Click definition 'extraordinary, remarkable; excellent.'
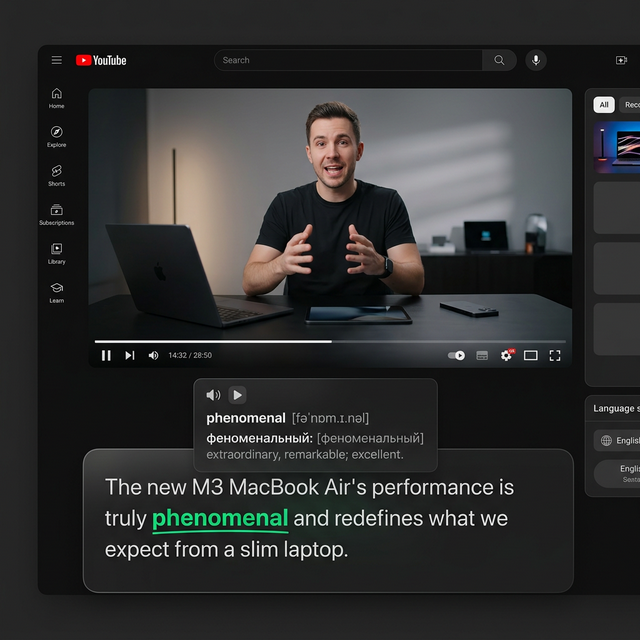The image size is (640, 640). [x=305, y=455]
